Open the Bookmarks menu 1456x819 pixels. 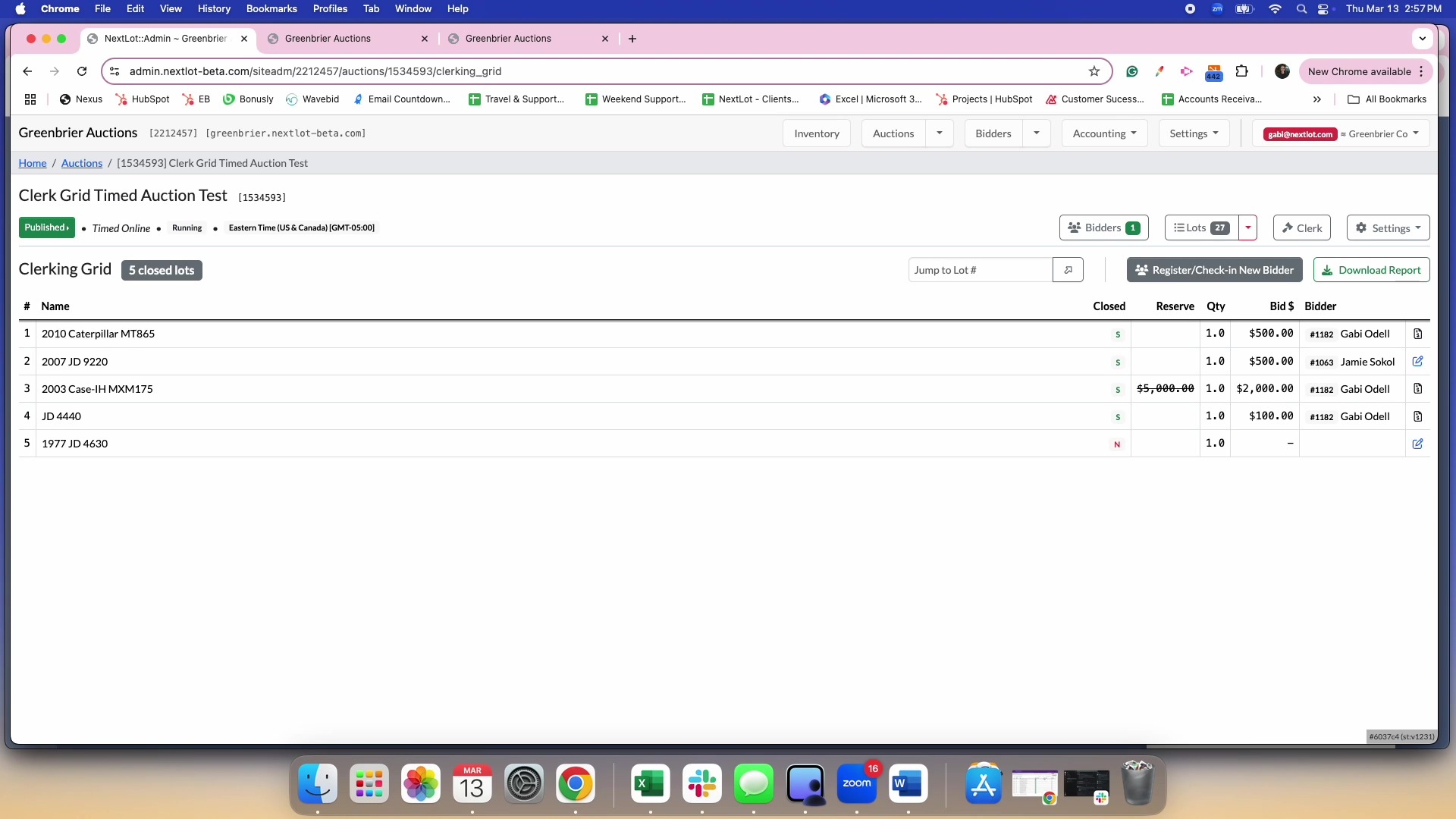click(271, 8)
